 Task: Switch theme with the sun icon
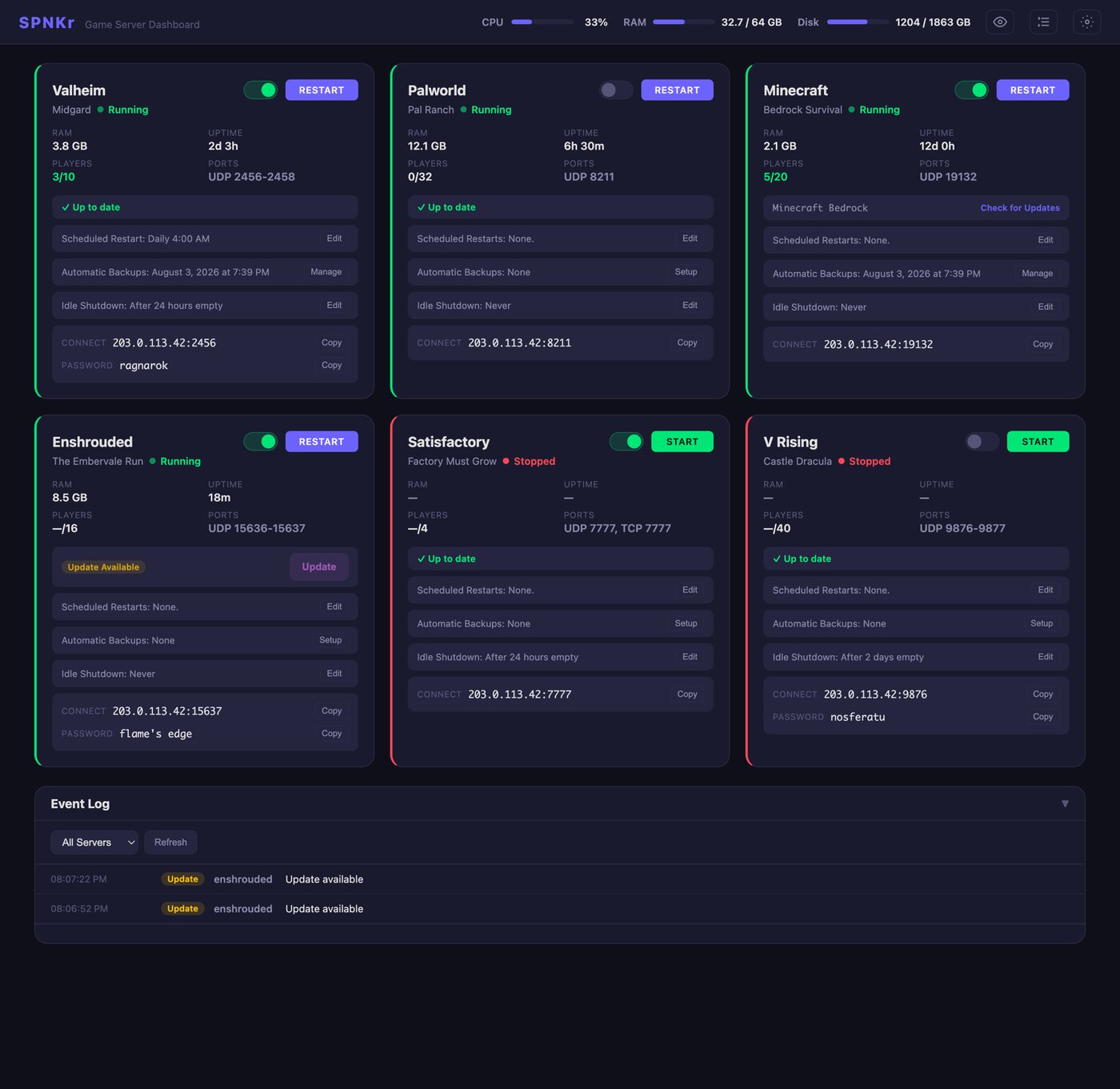[x=1087, y=22]
